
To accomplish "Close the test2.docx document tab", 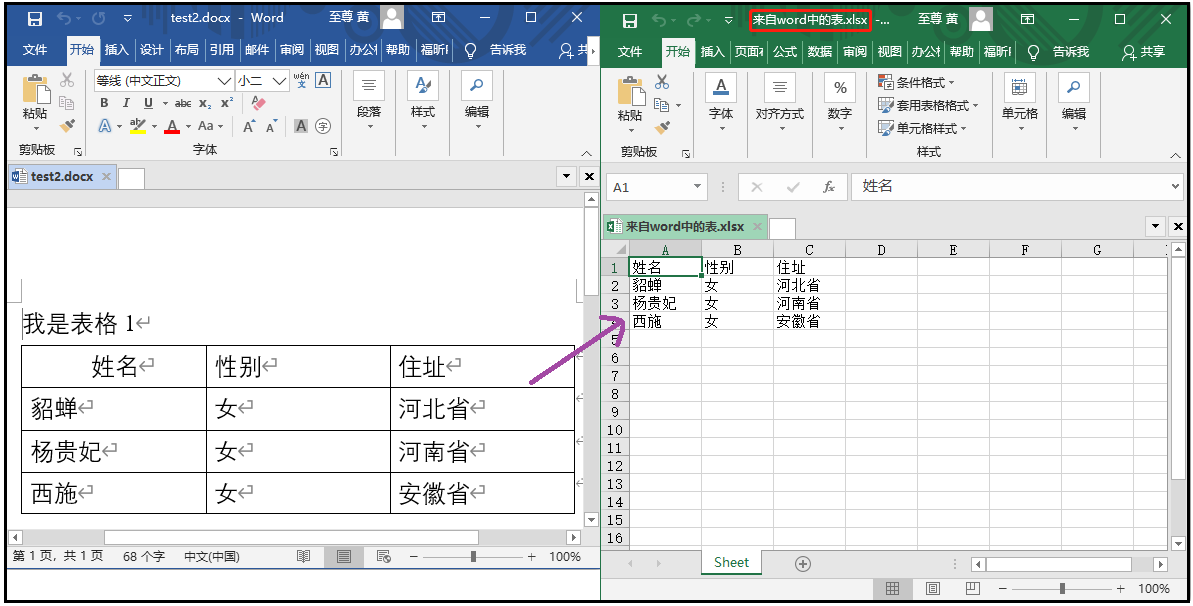I will click(107, 177).
